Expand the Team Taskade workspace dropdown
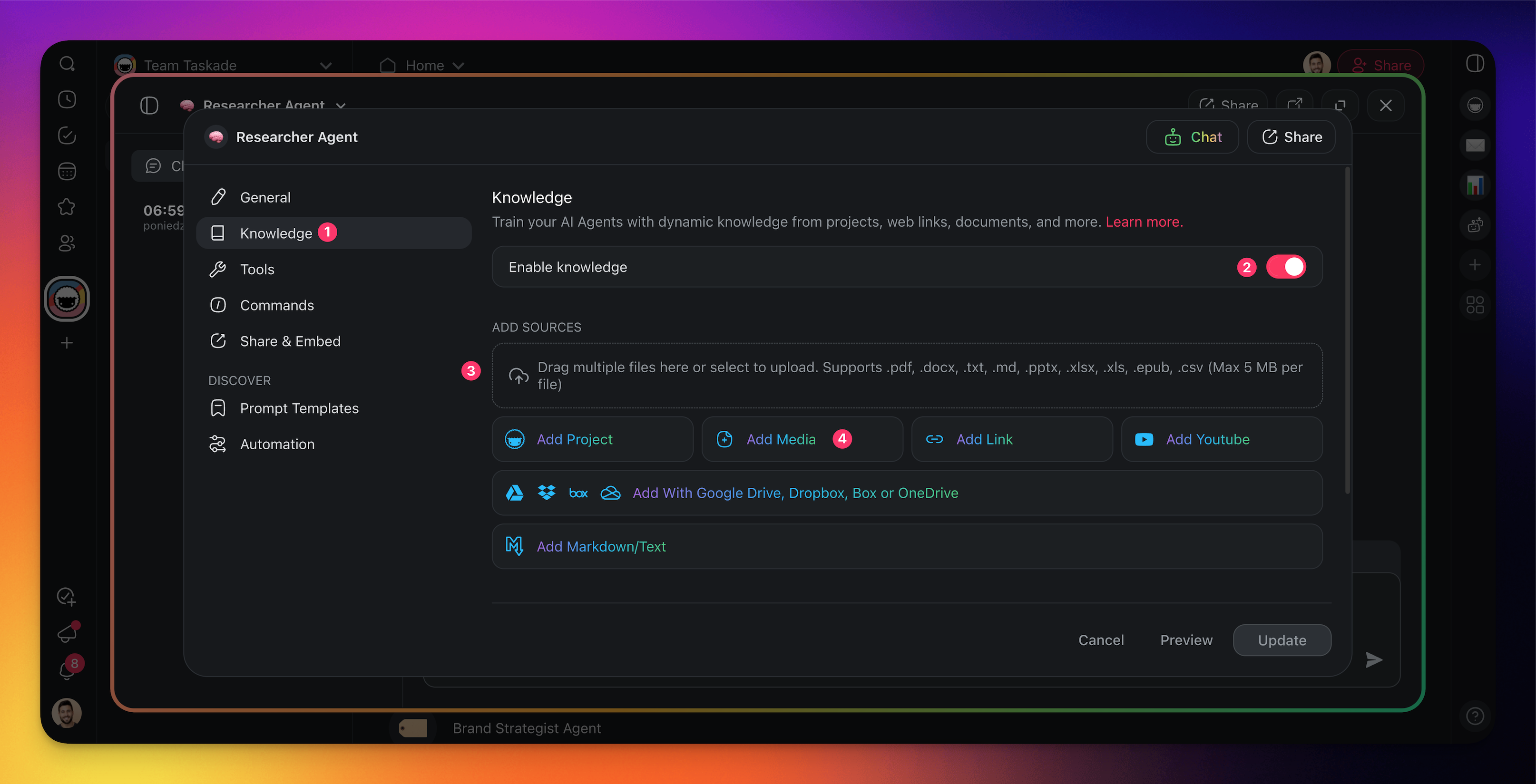This screenshot has height=784, width=1536. pyautogui.click(x=325, y=66)
